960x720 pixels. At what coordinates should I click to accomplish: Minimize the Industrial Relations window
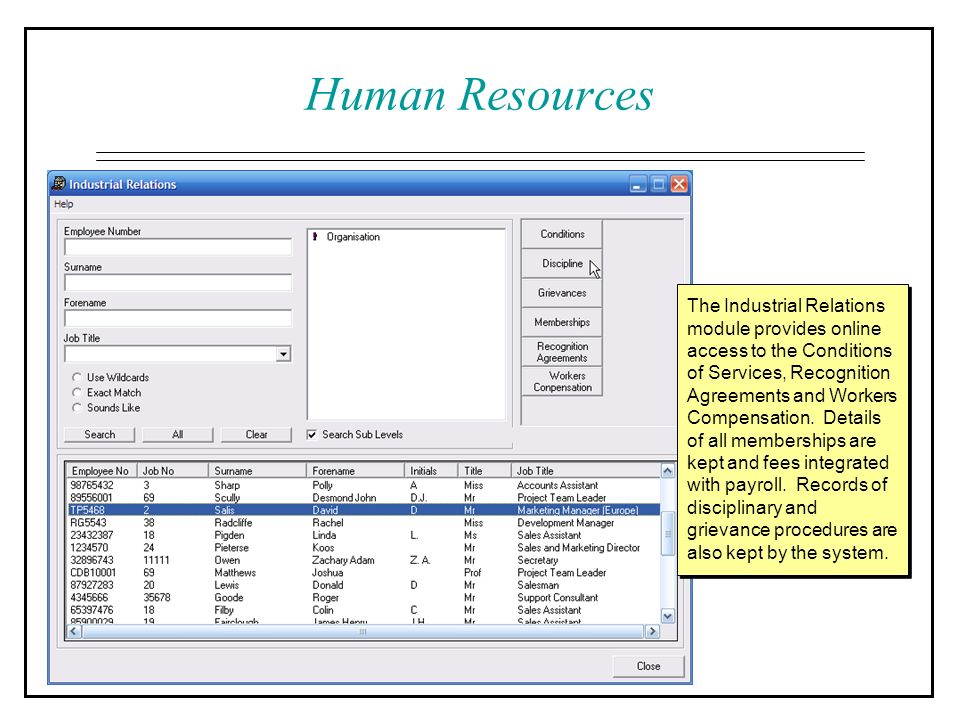(638, 184)
